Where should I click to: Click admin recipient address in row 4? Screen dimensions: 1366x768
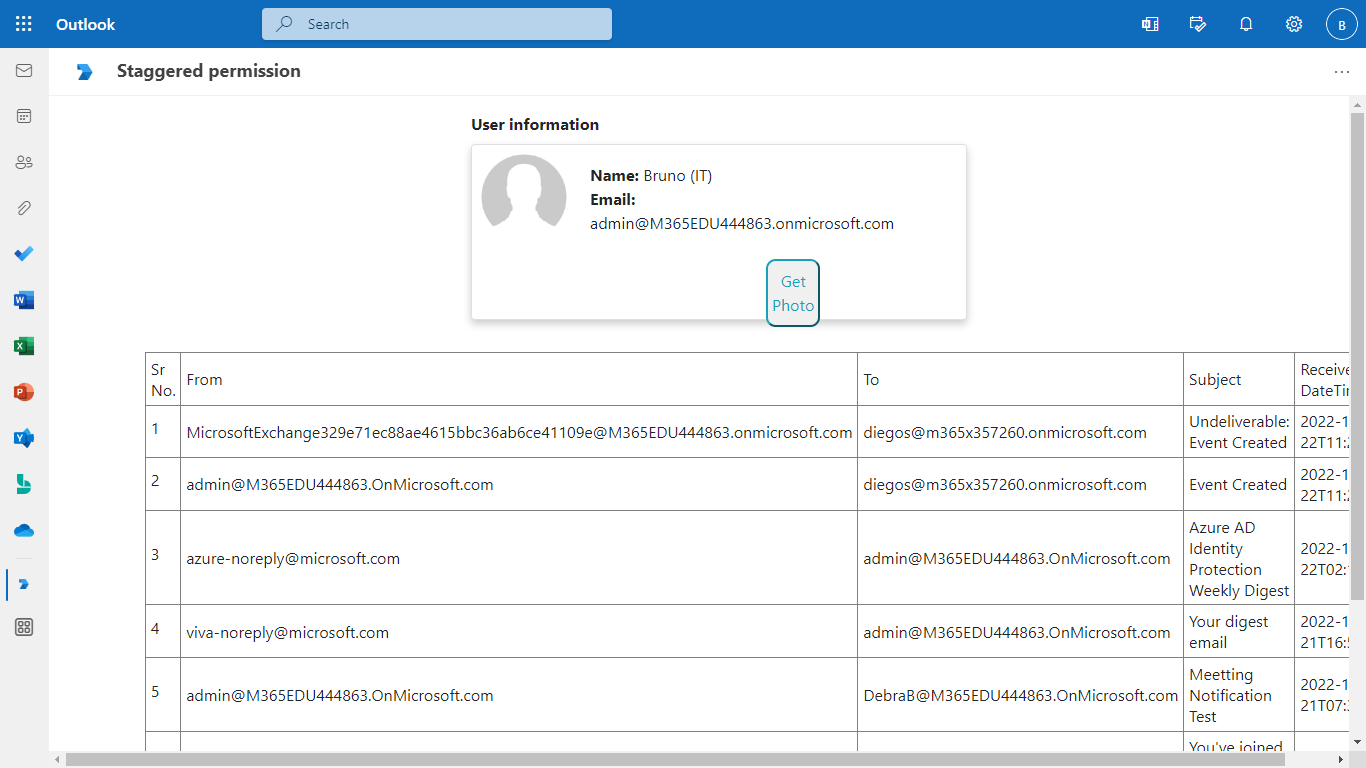(1017, 632)
